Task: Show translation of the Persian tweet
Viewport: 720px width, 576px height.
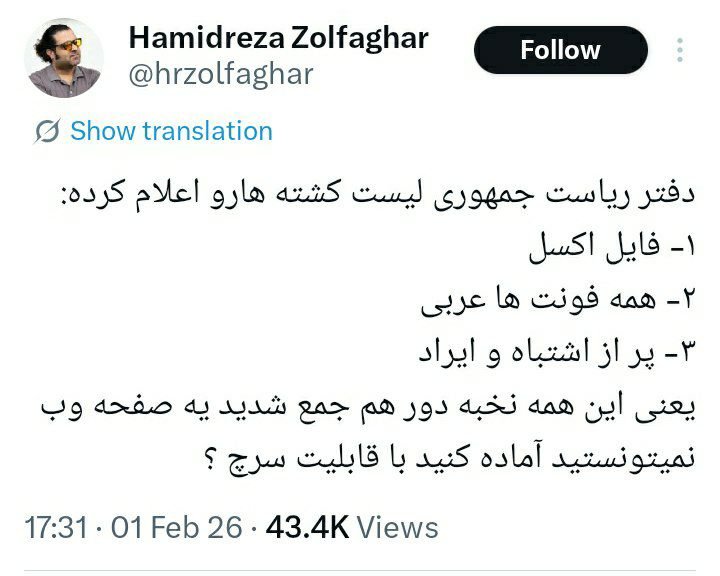Action: 171,131
